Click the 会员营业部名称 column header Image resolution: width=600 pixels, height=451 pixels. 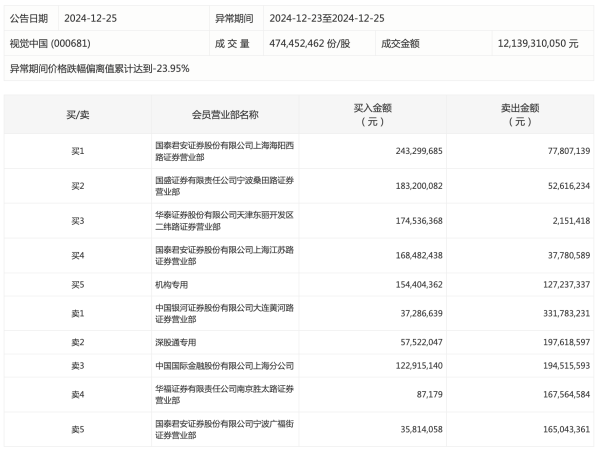[225, 115]
